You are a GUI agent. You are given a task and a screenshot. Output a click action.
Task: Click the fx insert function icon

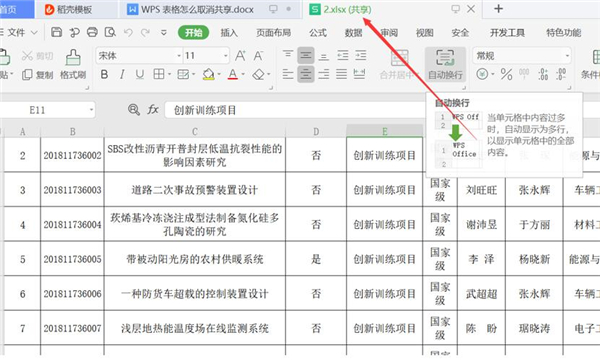click(153, 110)
